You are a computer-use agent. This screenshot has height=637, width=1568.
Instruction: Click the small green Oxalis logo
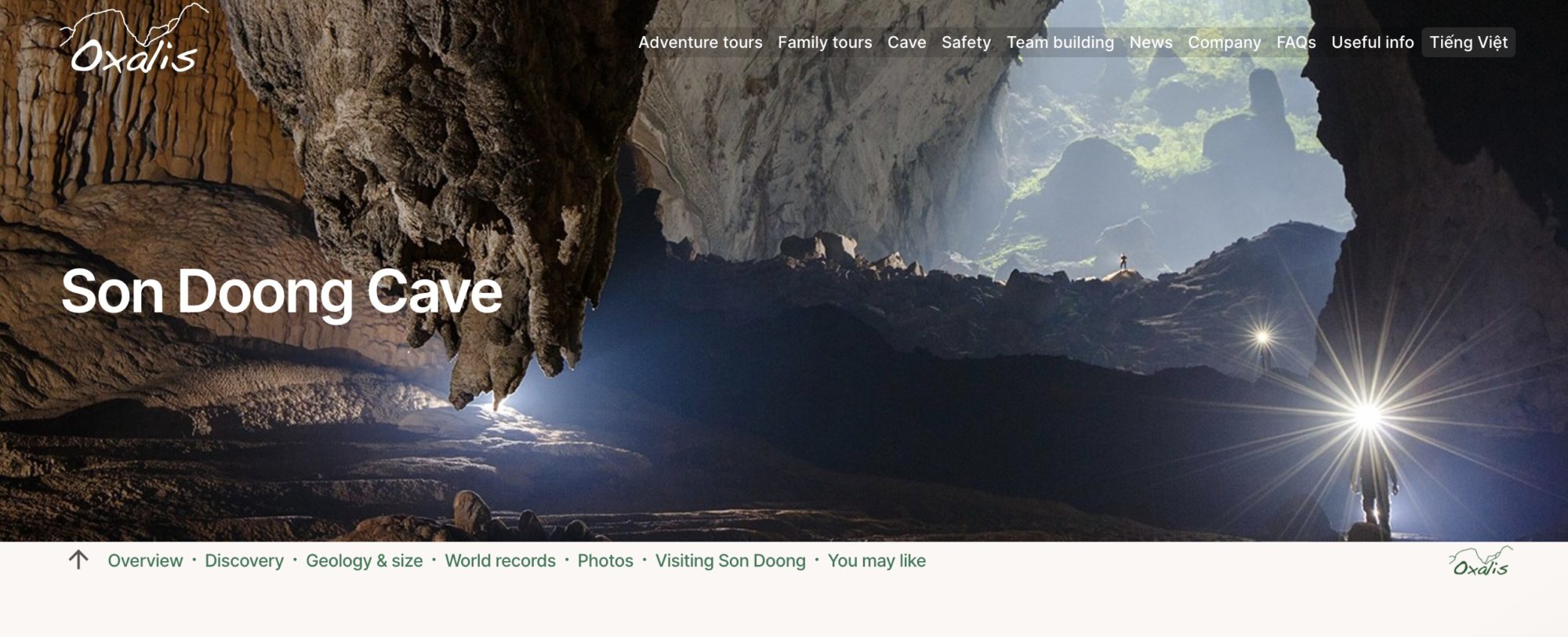1480,561
